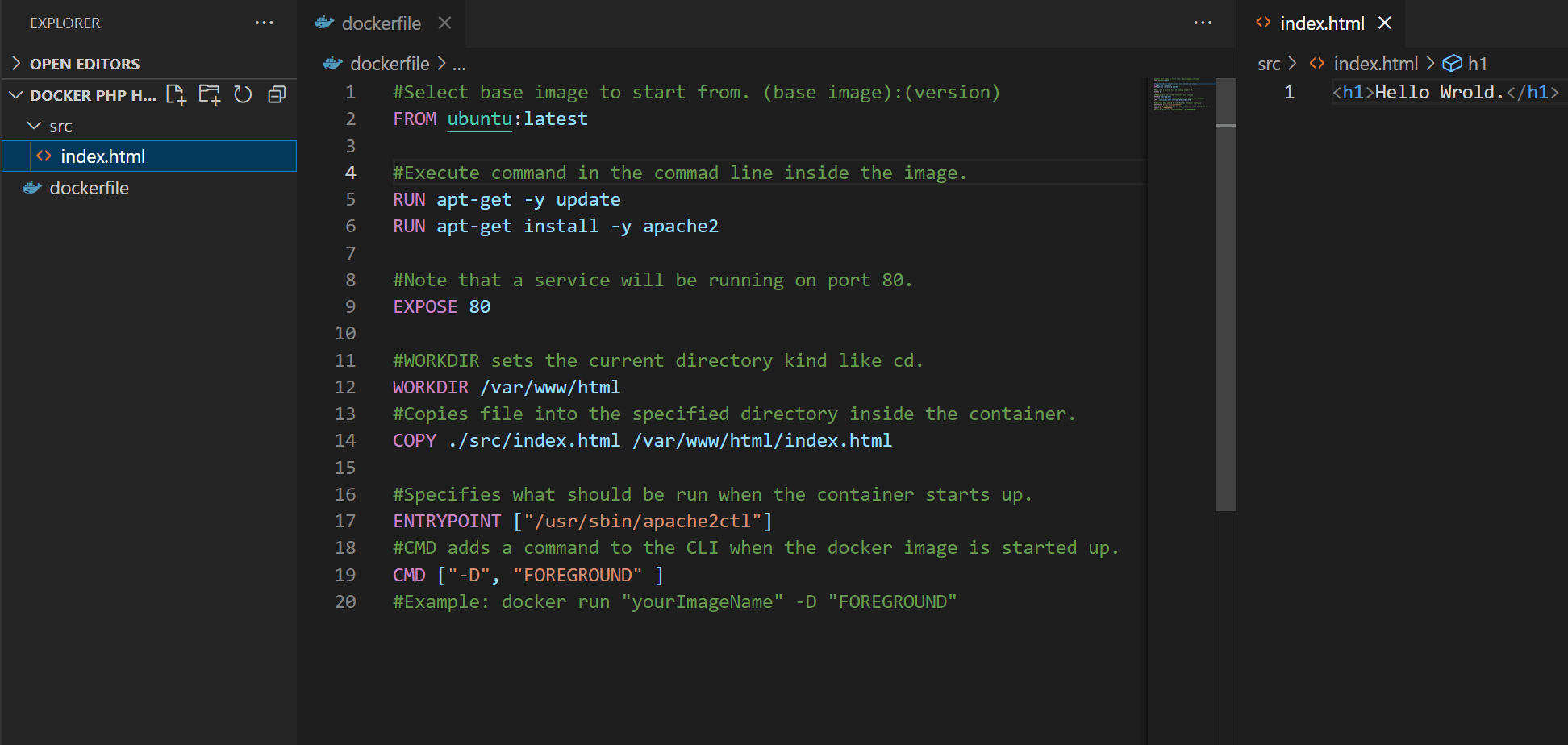Close the dockerfile tab
Image resolution: width=1568 pixels, height=745 pixels.
(x=444, y=23)
